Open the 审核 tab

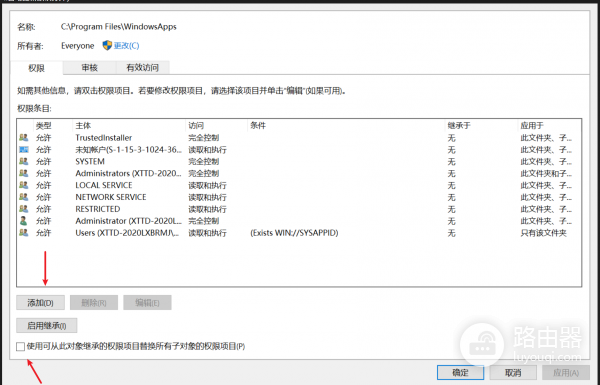[90, 67]
